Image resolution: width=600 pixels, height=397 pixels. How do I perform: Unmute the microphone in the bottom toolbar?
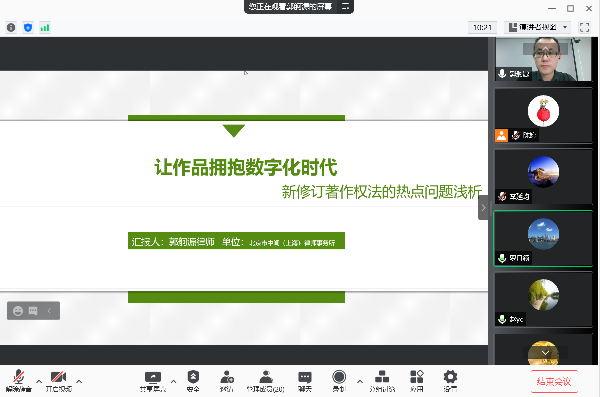tap(18, 381)
